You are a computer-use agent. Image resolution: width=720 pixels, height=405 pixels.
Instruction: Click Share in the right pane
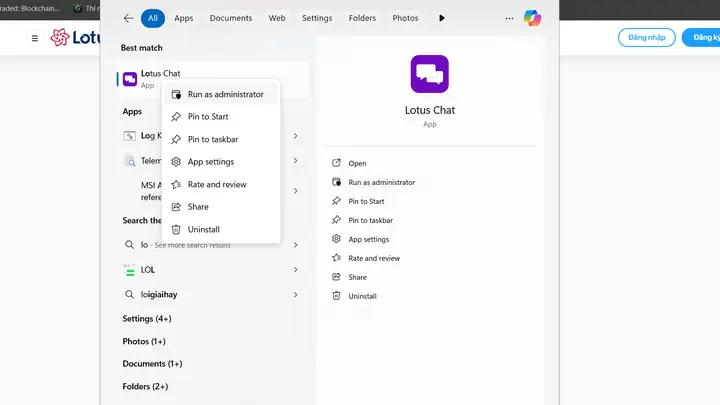[x=349, y=277]
